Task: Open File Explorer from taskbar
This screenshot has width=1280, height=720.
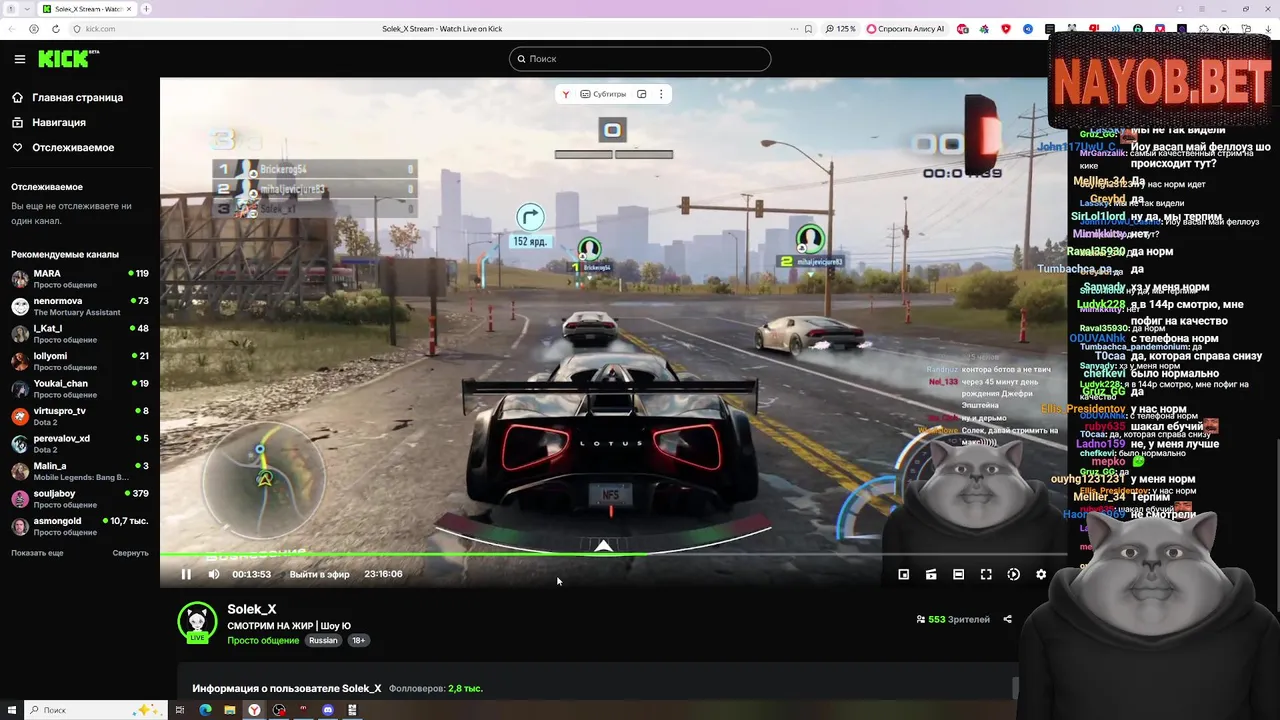Action: pyautogui.click(x=230, y=710)
